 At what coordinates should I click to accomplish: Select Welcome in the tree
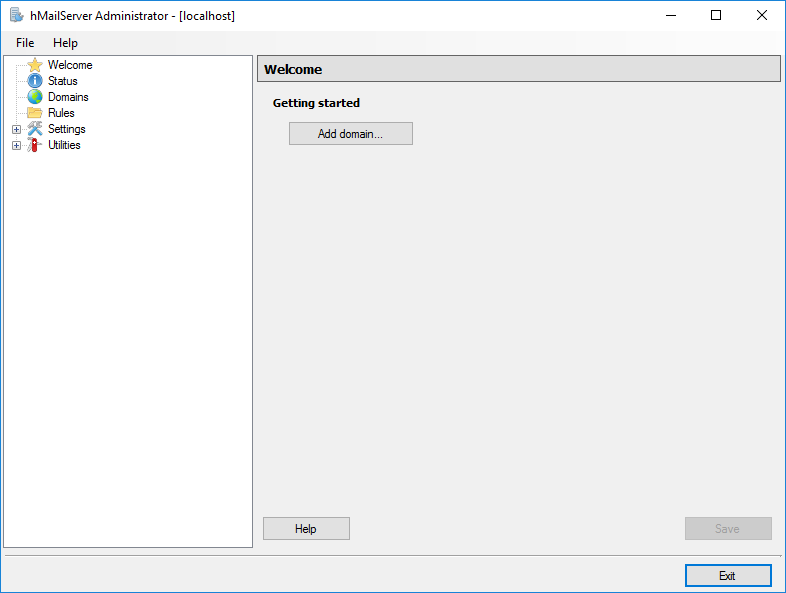click(70, 65)
